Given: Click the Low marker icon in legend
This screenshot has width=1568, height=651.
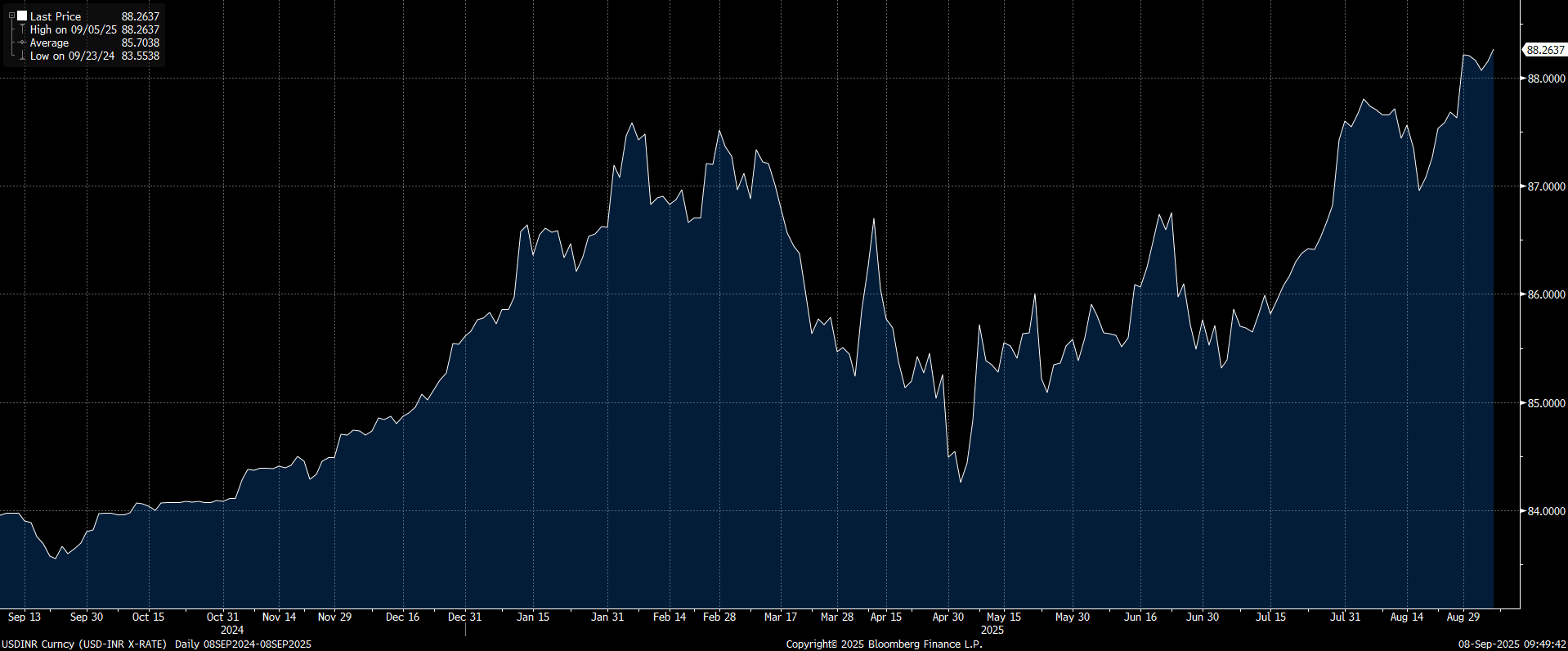Looking at the screenshot, I should (x=22, y=56).
